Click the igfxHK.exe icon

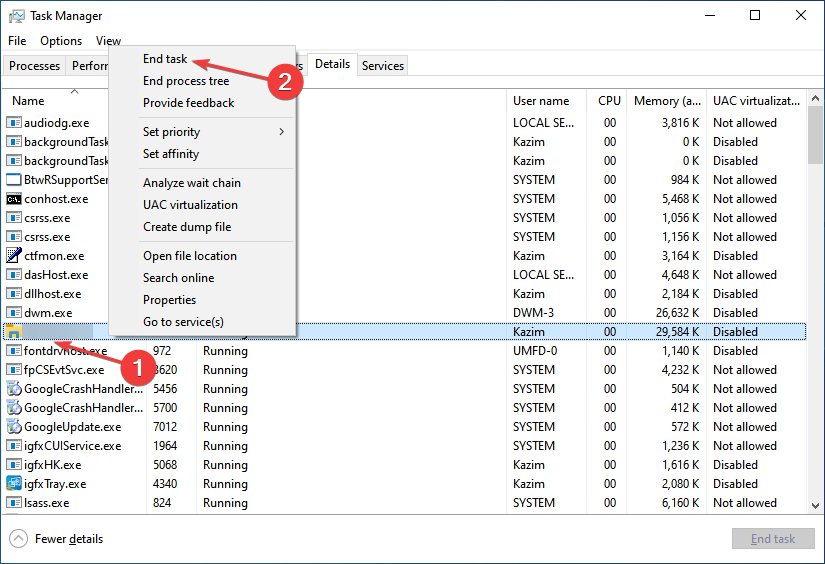tap(14, 465)
